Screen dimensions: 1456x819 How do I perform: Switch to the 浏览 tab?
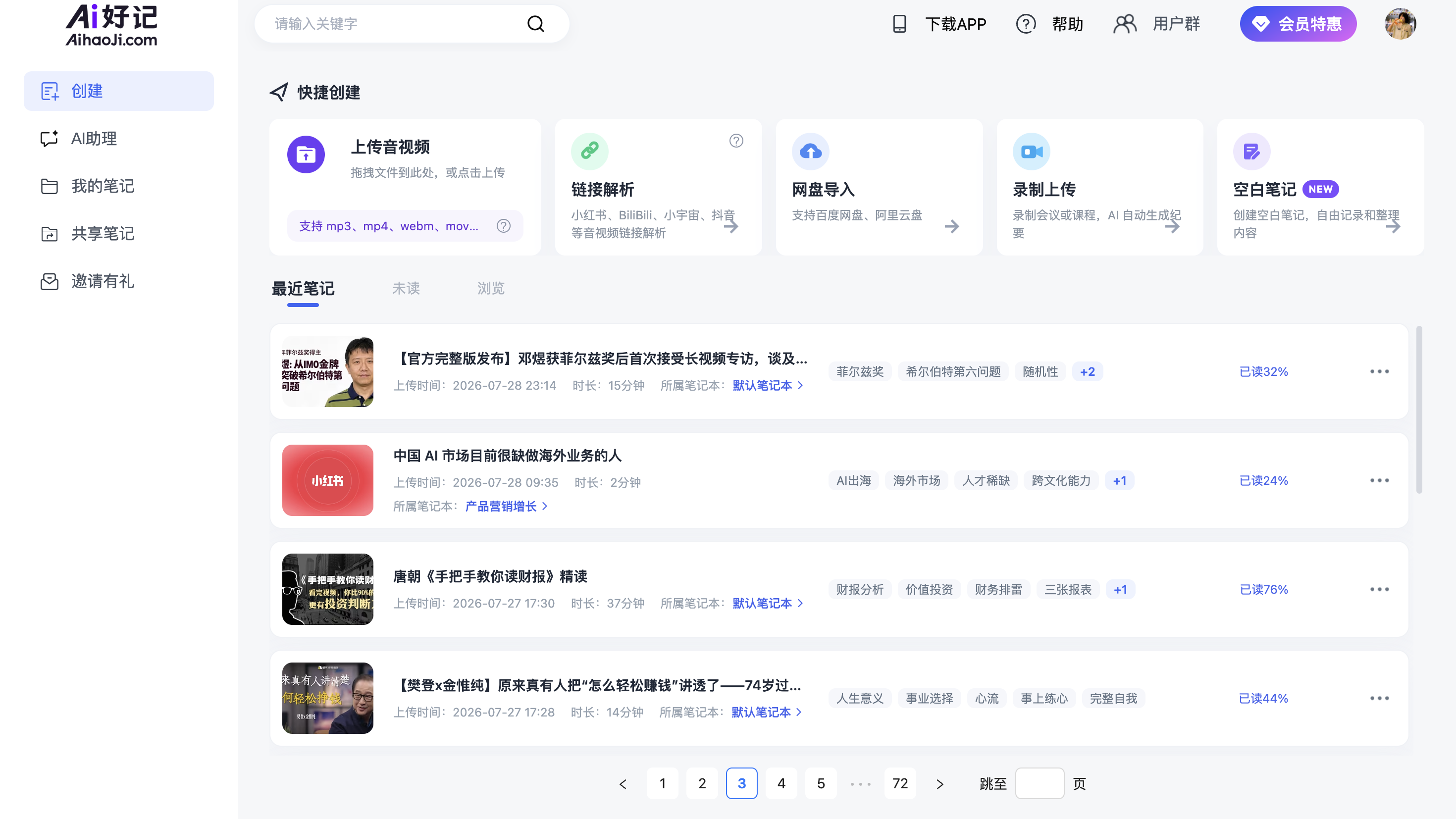click(491, 288)
